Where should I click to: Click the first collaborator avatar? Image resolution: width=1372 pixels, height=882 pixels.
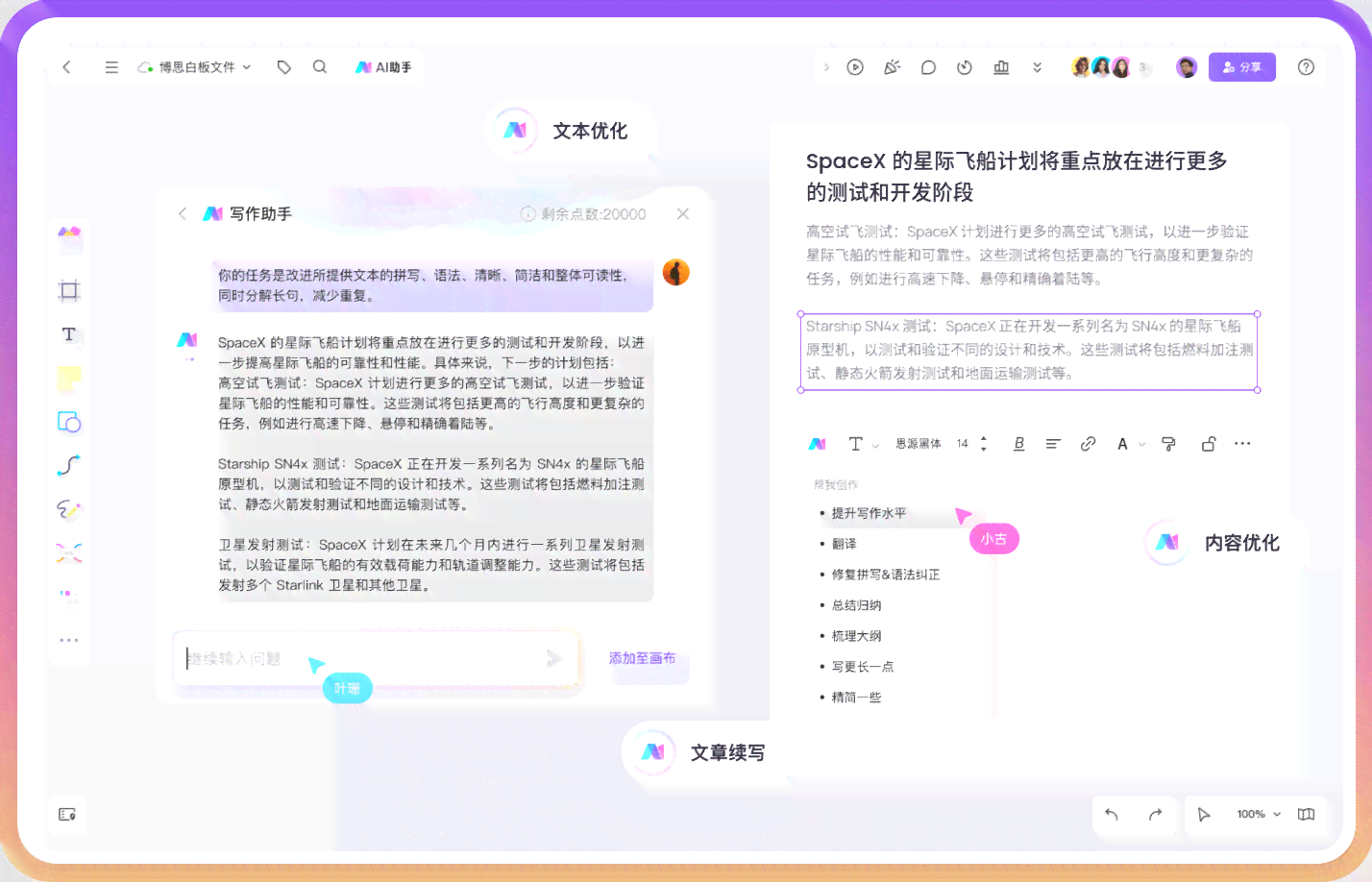click(x=1082, y=67)
